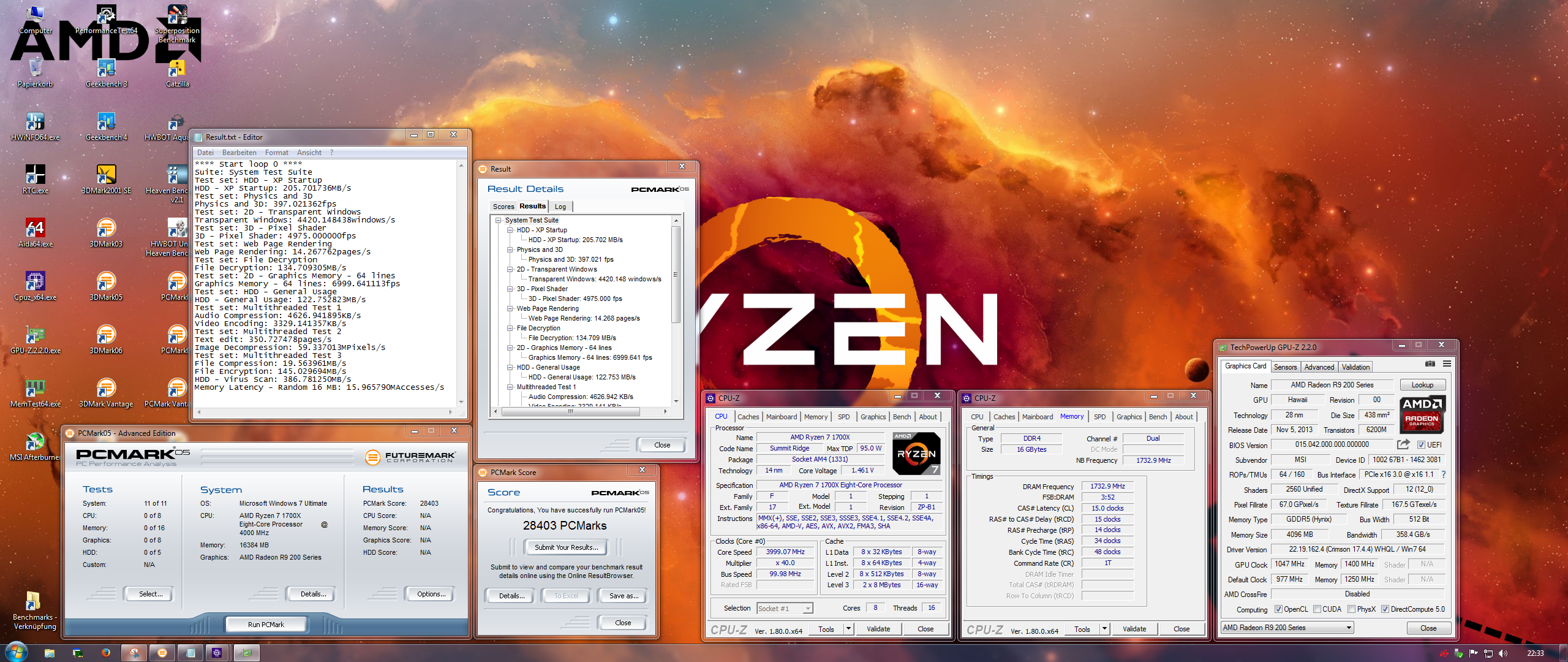Open MemTest64.exe desktop icon
Viewport: 1568px width, 662px height.
point(35,394)
